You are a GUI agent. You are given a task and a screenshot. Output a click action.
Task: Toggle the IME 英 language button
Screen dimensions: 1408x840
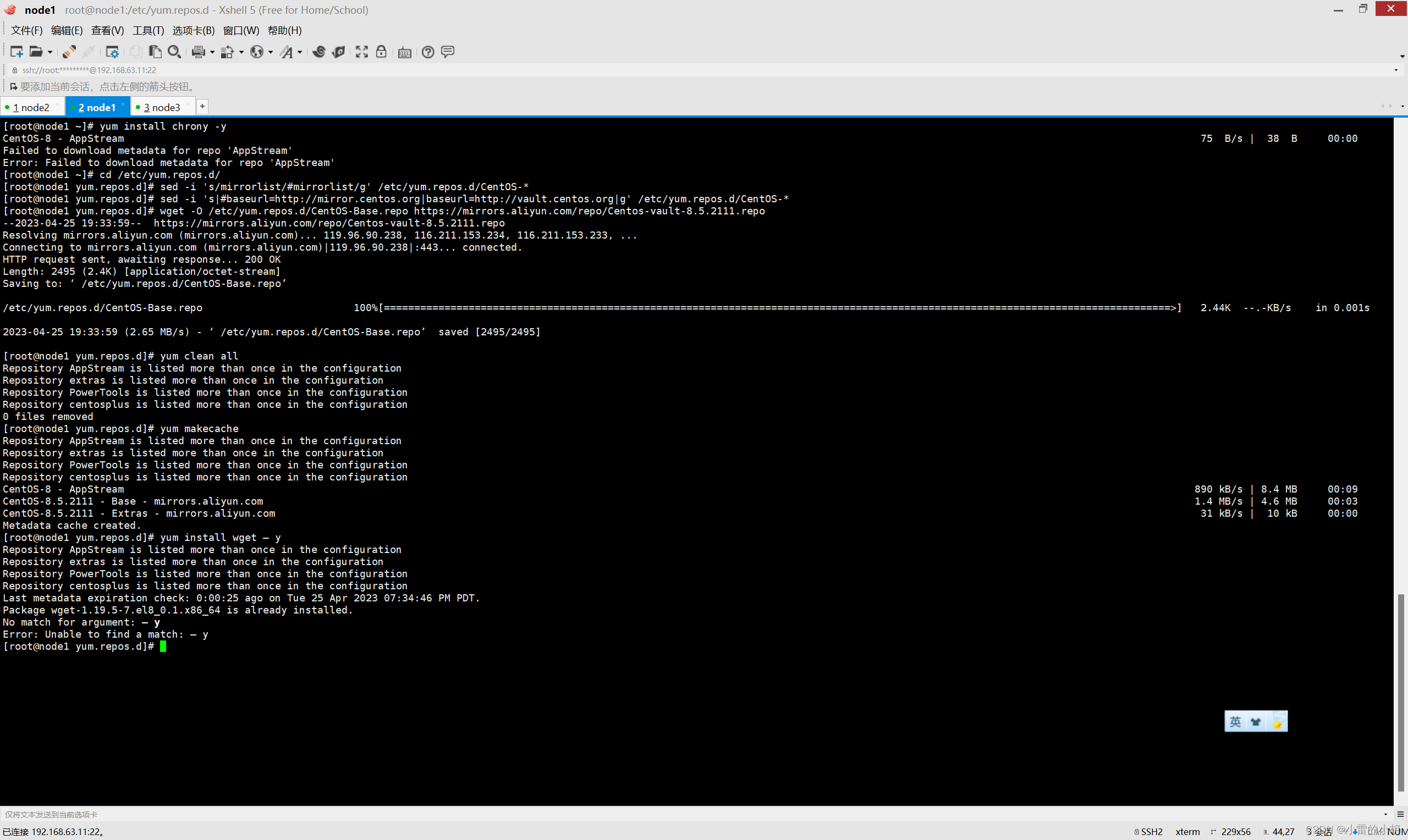coord(1235,722)
